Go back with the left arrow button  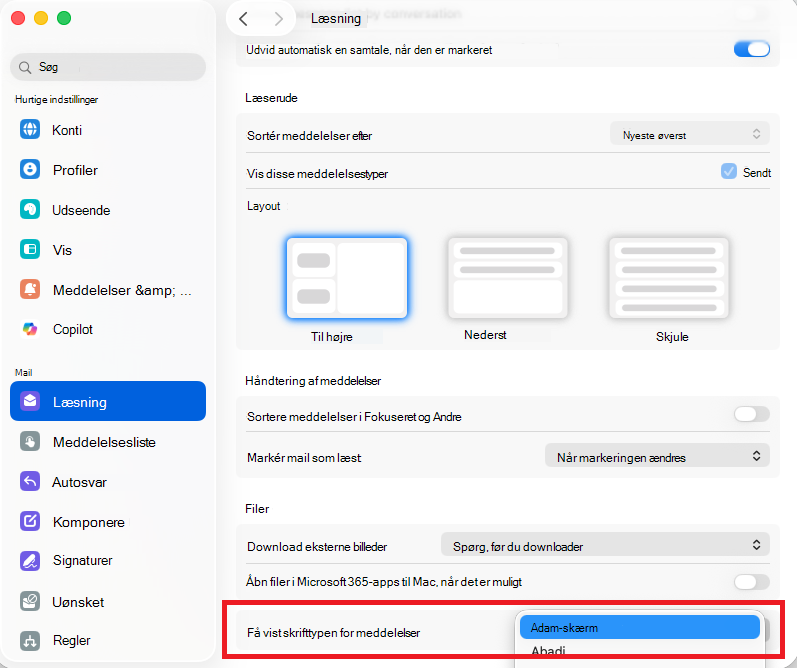coord(243,19)
